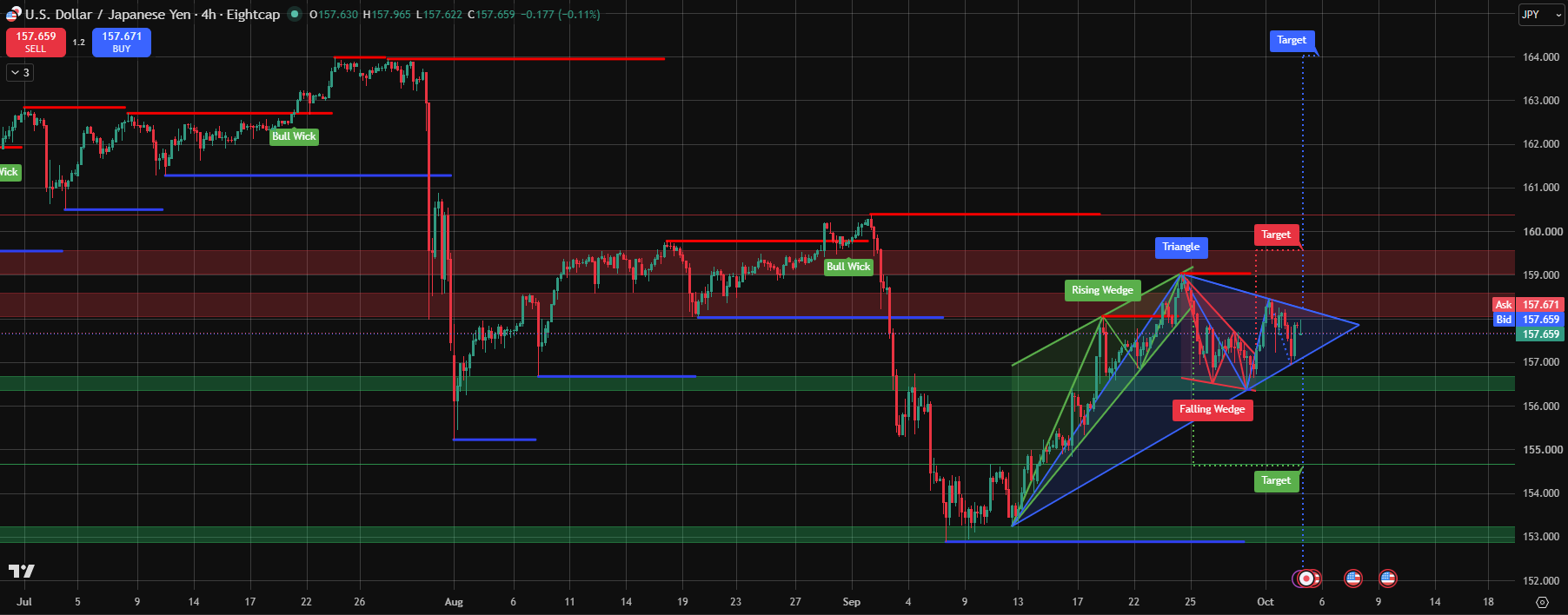This screenshot has width=1568, height=615.
Task: Select the red Target label
Action: point(1276,235)
